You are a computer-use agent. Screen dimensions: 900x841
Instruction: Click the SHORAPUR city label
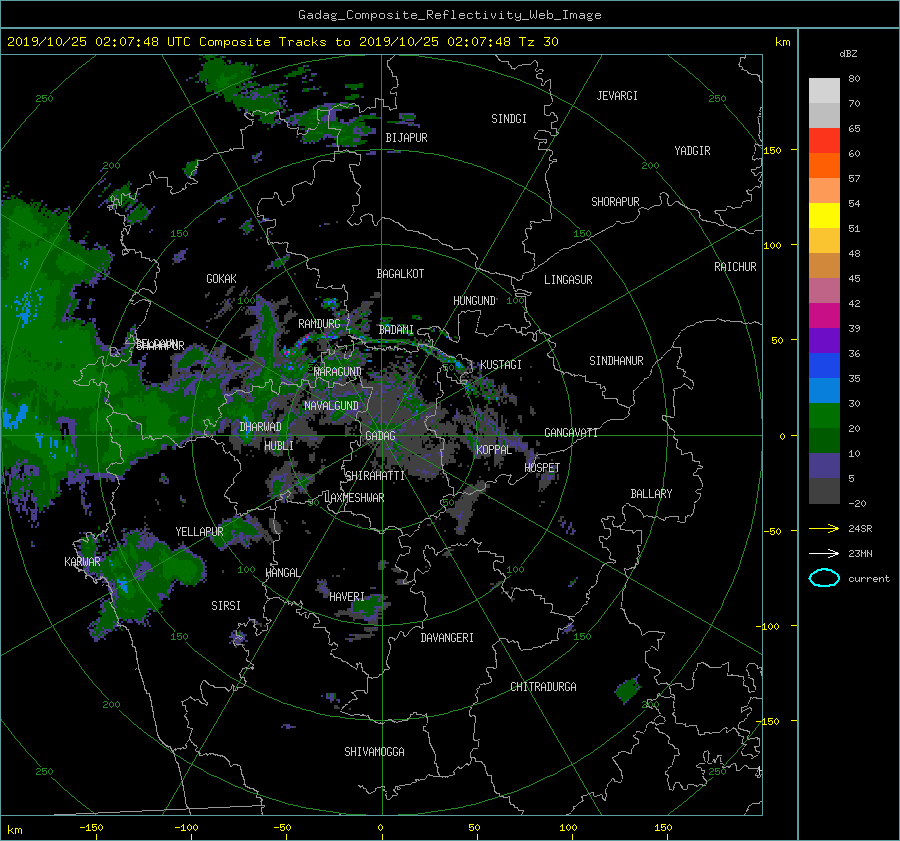615,202
